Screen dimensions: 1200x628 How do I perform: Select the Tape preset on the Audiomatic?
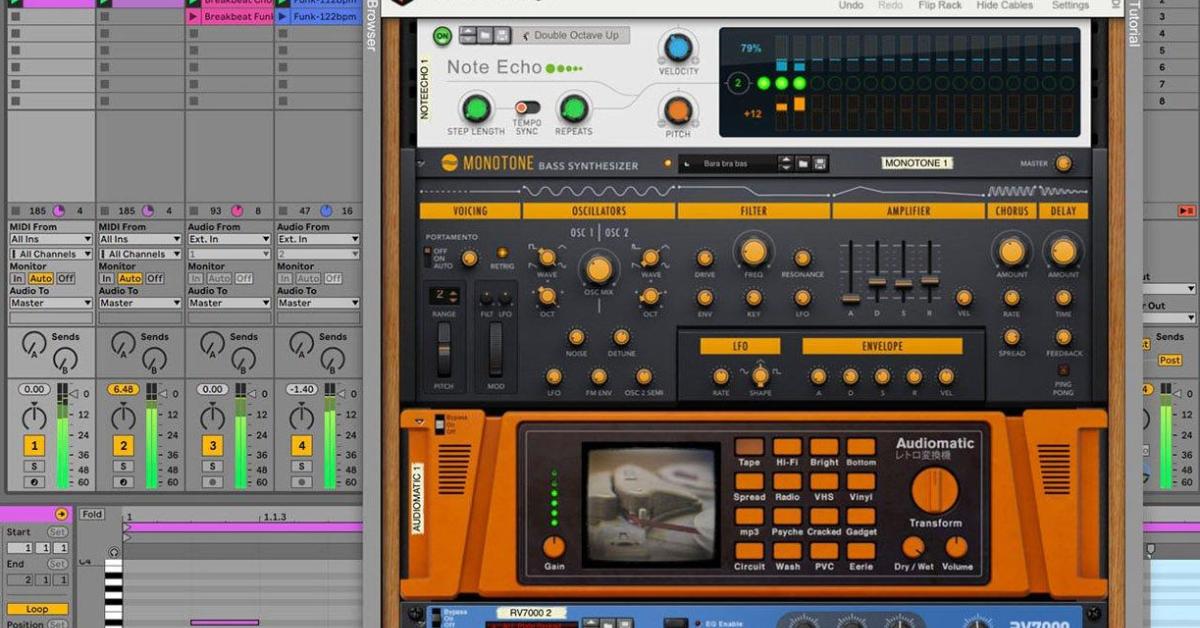[749, 447]
